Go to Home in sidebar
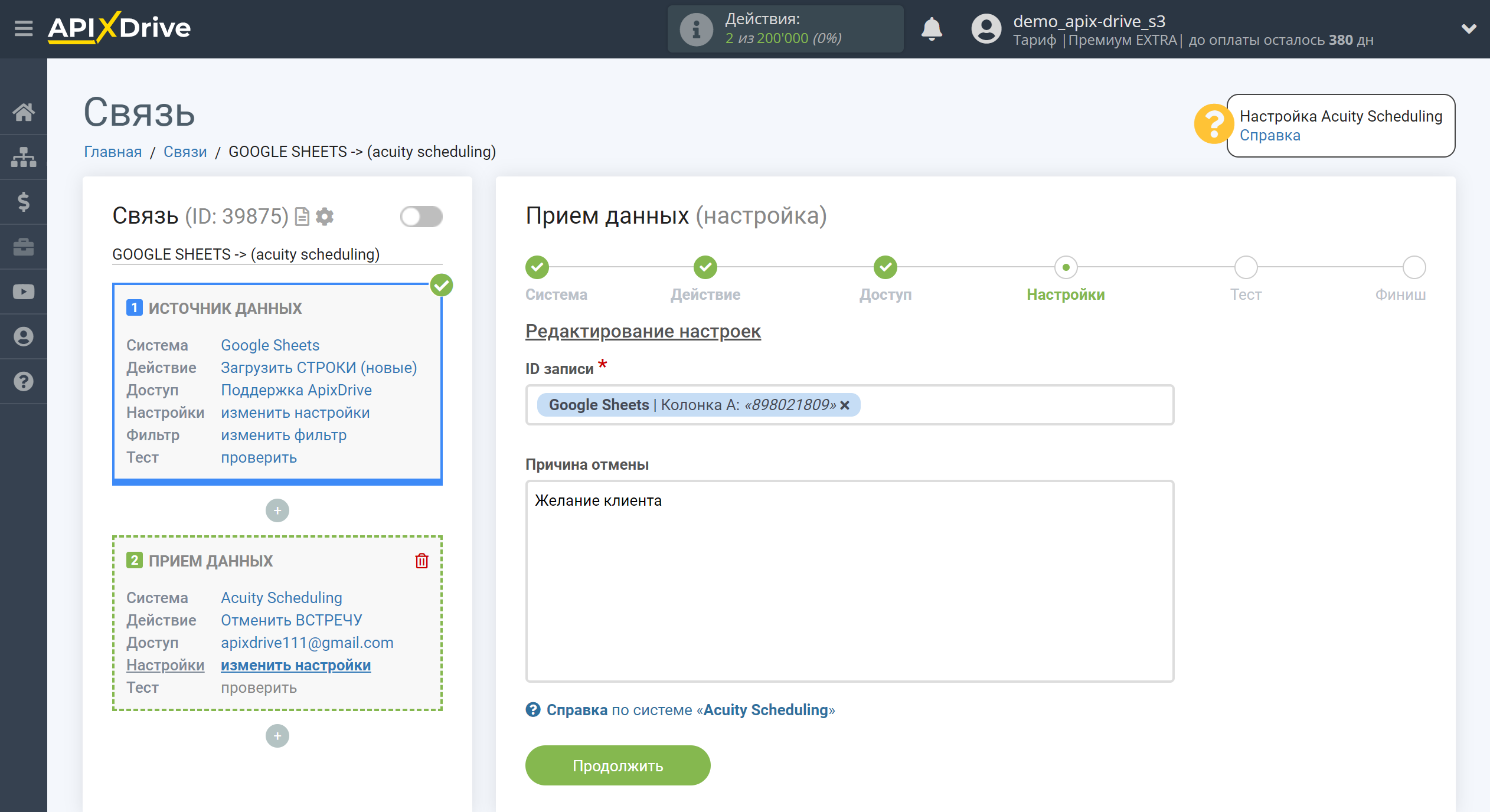 point(24,112)
